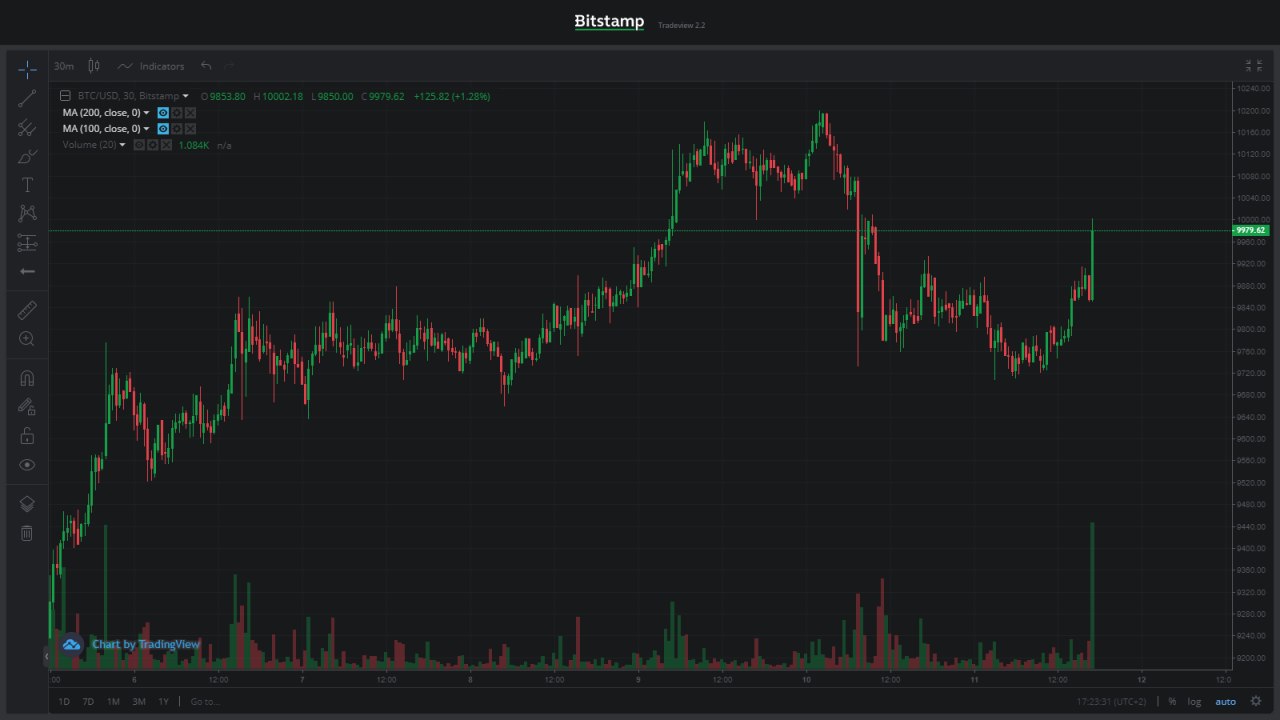The width and height of the screenshot is (1280, 720).
Task: Toggle visibility of MA (100, close, 0)
Action: [163, 129]
